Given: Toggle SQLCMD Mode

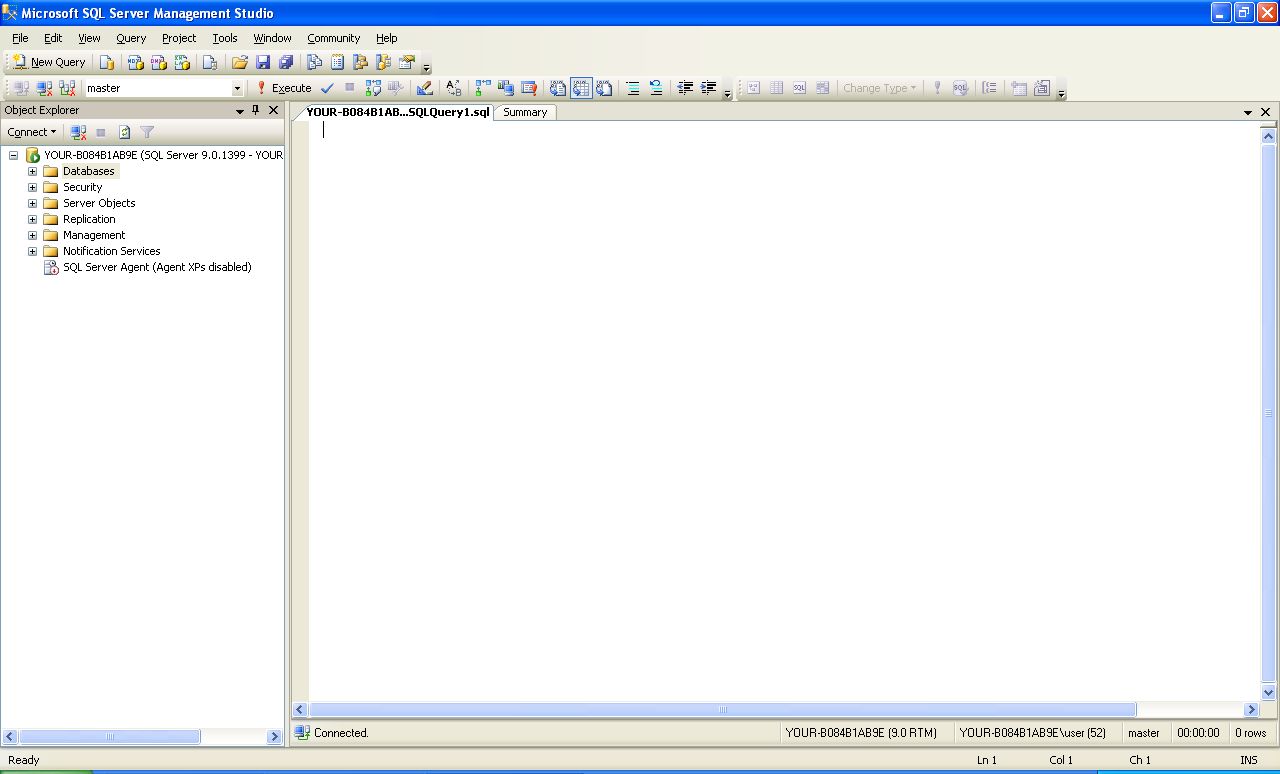Looking at the screenshot, I should (x=529, y=88).
